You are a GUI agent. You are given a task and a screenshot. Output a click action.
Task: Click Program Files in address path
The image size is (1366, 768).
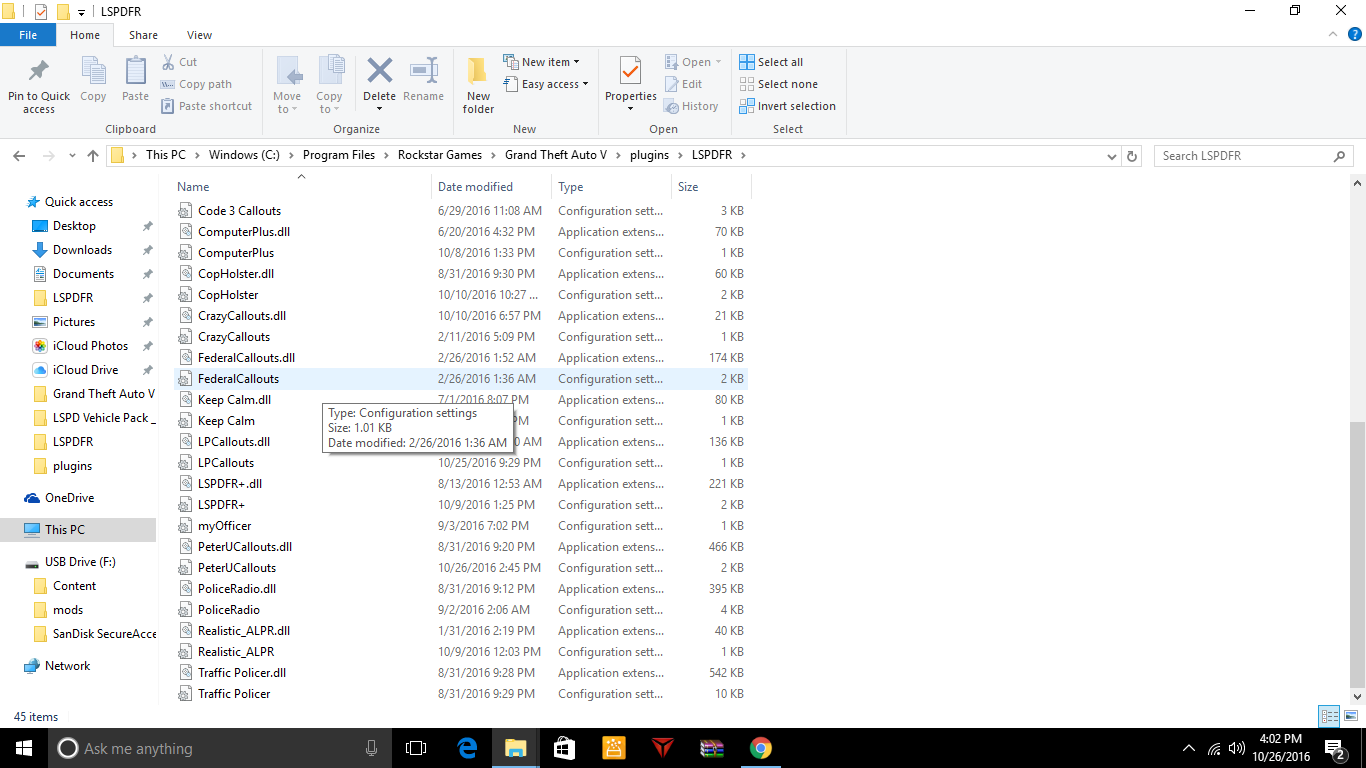point(339,155)
